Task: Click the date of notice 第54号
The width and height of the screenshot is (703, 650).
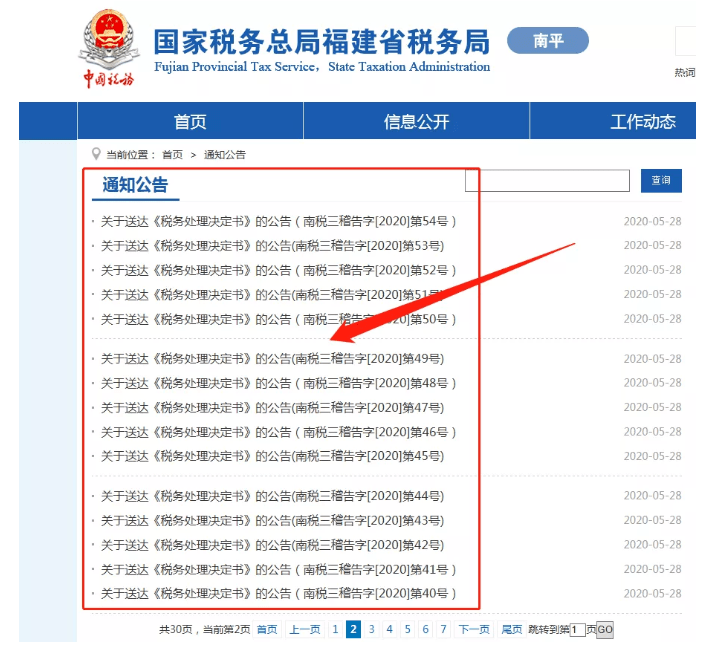Action: click(x=652, y=221)
